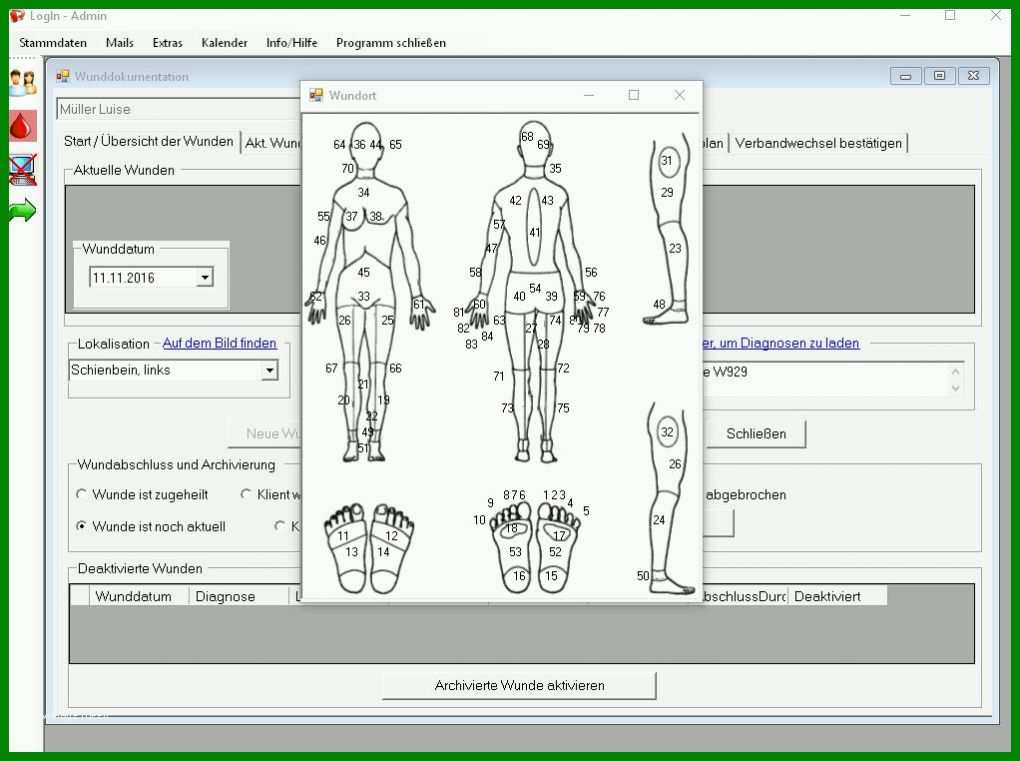Screen dimensions: 1020x761
Task: Minimize the Wunddokumentation window
Action: (x=906, y=76)
